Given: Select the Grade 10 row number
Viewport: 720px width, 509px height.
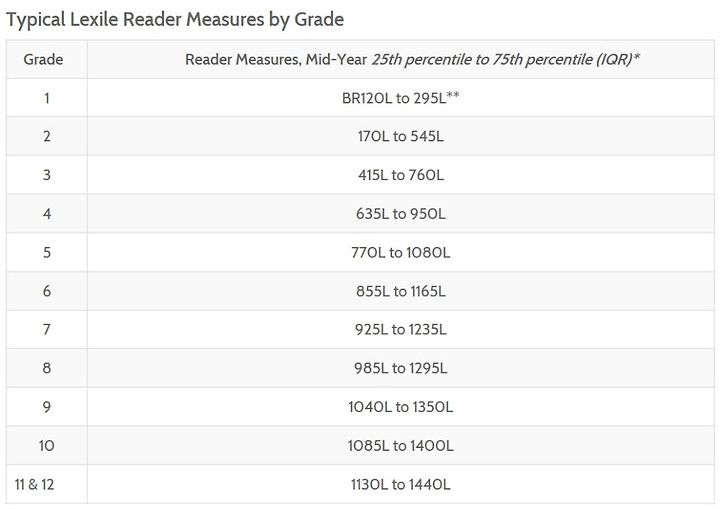Looking at the screenshot, I should [46, 446].
